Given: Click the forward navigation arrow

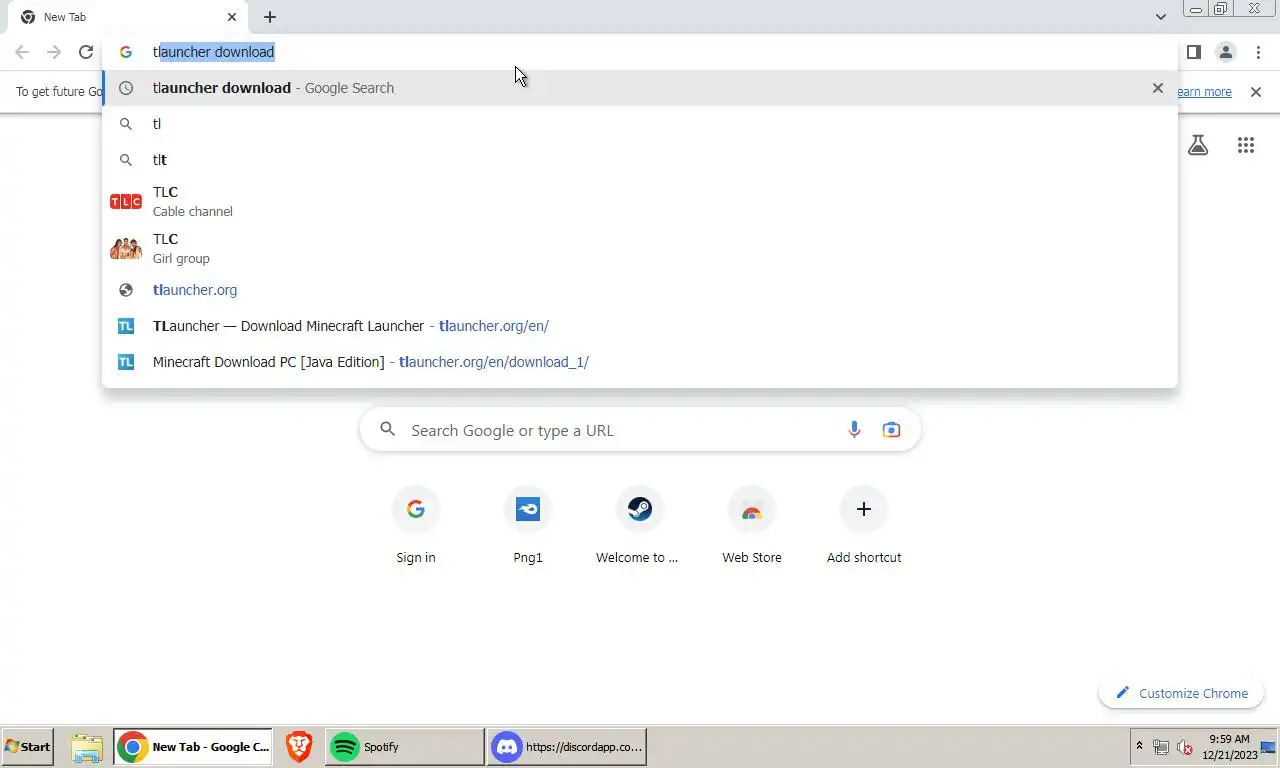Looking at the screenshot, I should [54, 52].
